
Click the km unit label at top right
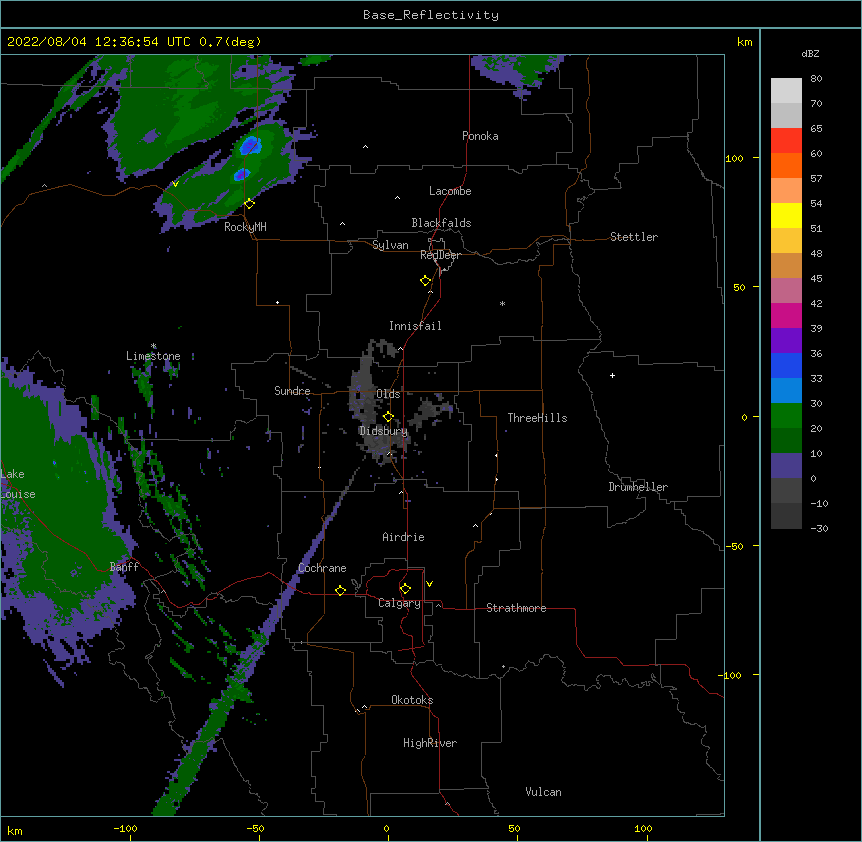tap(744, 42)
